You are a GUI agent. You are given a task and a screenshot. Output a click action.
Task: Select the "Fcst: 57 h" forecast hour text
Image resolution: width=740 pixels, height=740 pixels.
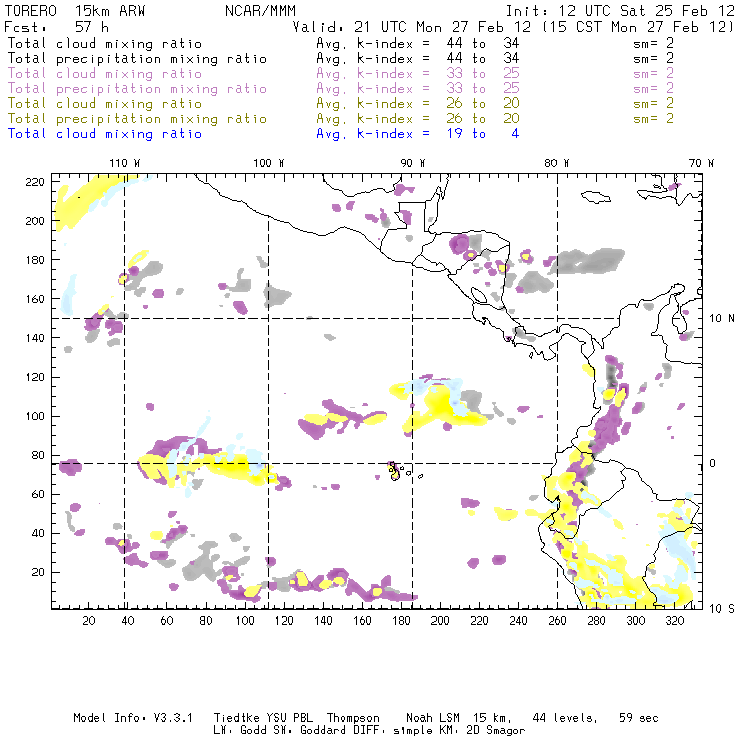(56, 27)
